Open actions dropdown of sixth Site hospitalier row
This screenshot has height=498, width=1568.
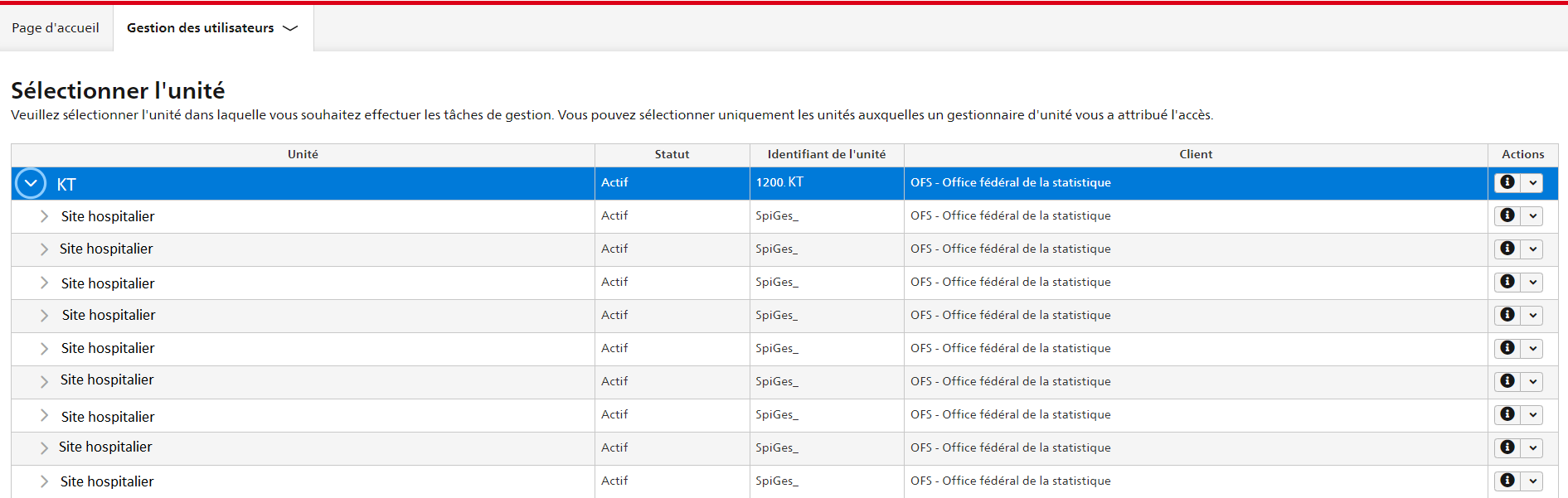click(1532, 381)
